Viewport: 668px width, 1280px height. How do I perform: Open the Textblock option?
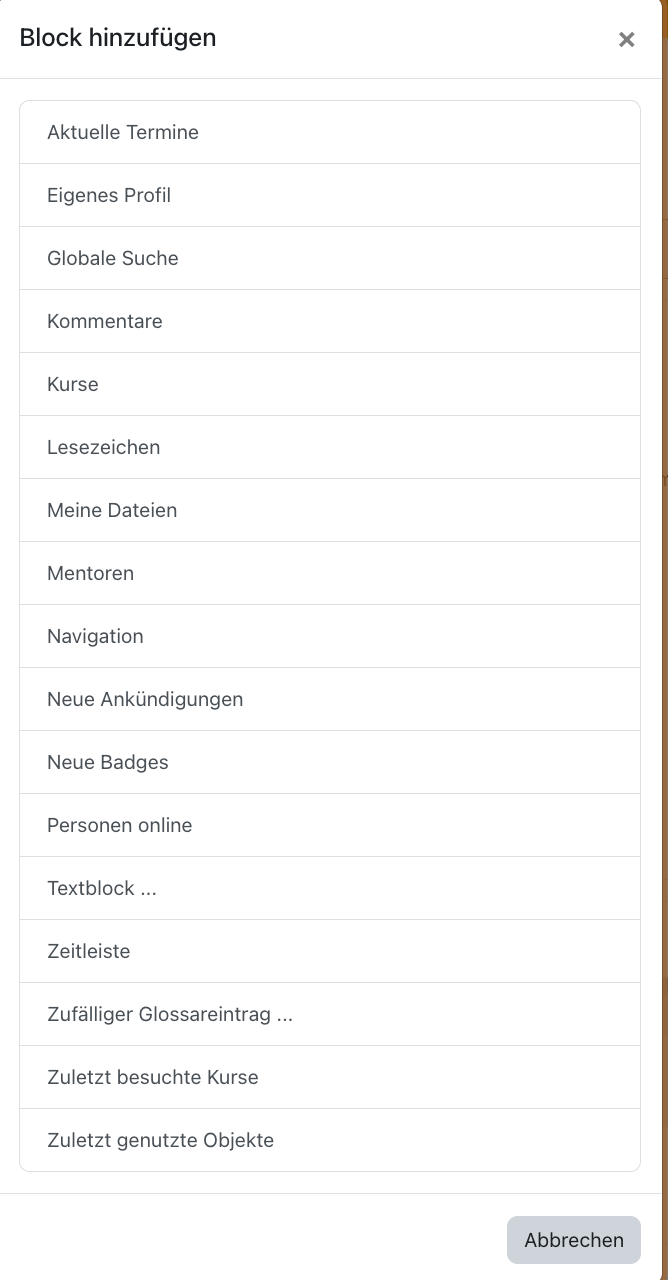coord(330,888)
